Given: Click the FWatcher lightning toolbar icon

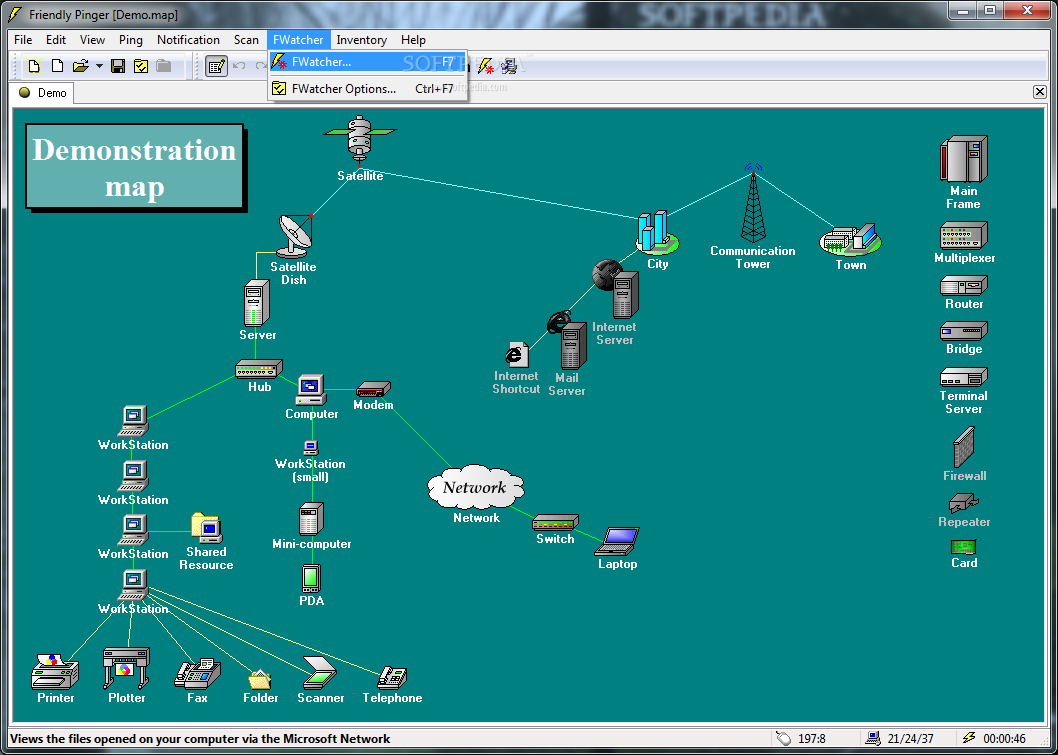Looking at the screenshot, I should pos(486,66).
